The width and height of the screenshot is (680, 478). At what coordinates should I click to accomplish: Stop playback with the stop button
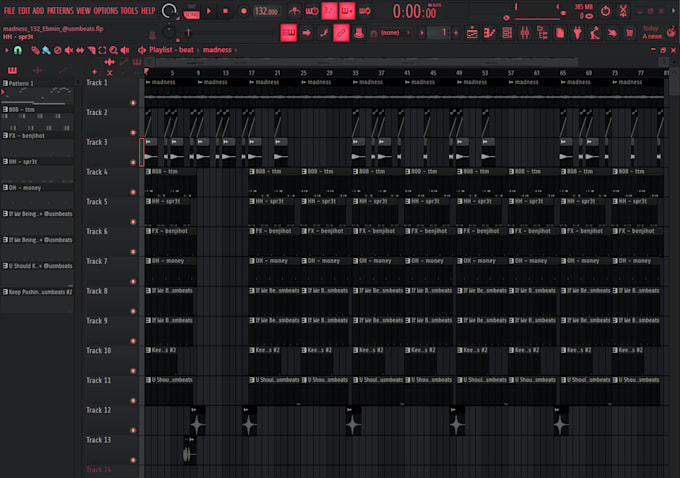tap(226, 11)
